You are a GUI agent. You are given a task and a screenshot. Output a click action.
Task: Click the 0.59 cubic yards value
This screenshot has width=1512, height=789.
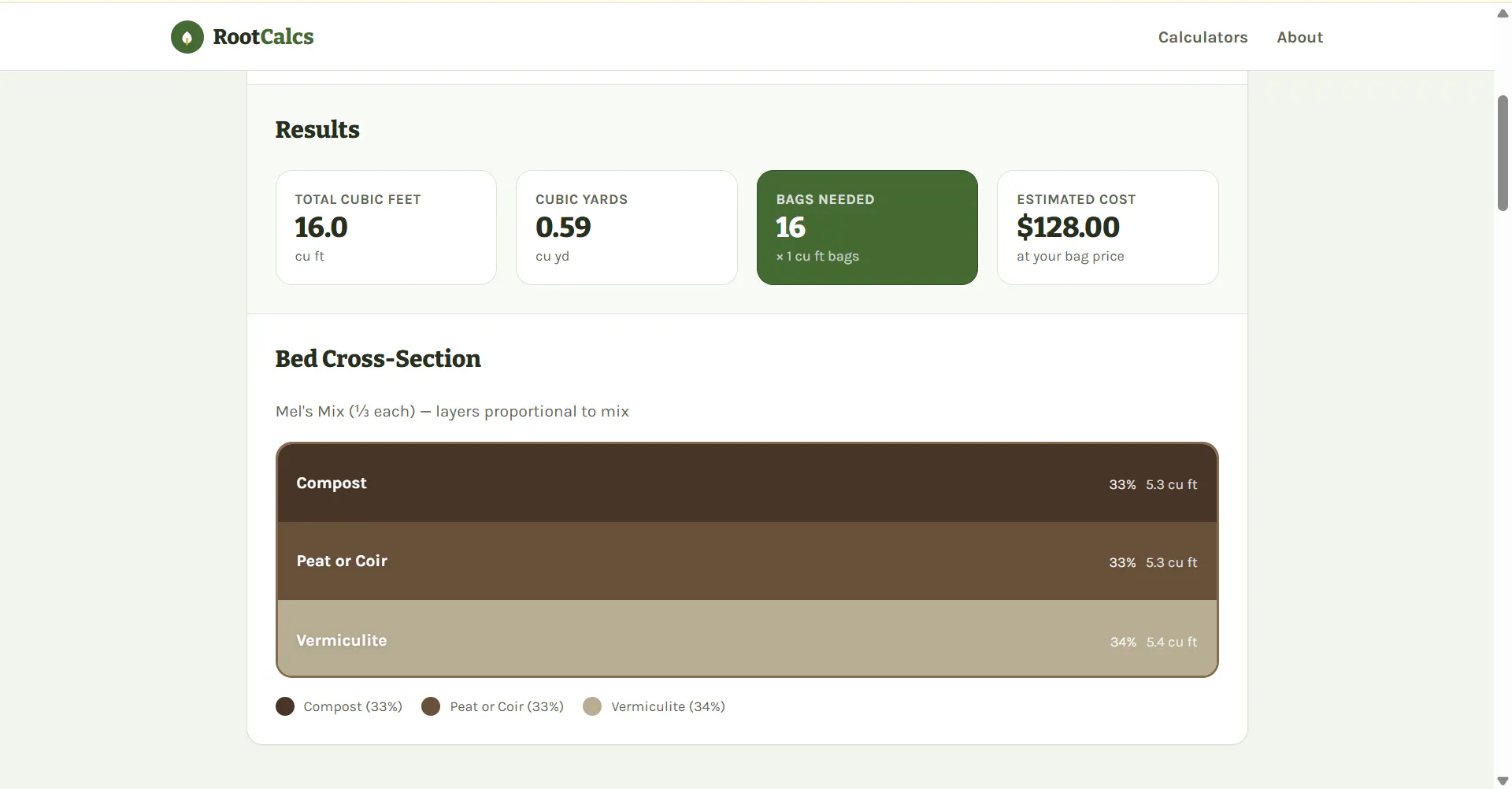(563, 228)
